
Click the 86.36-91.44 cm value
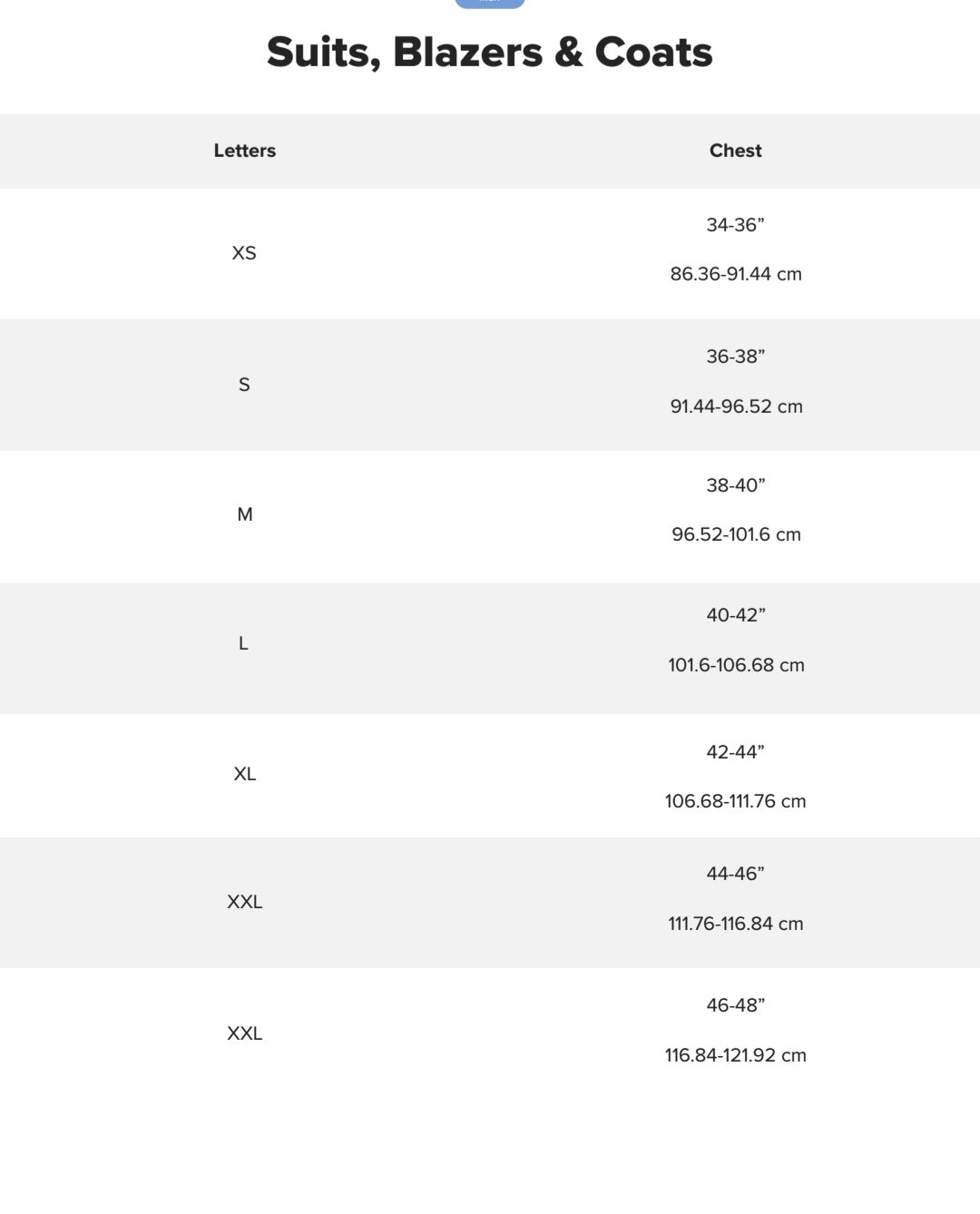(736, 274)
